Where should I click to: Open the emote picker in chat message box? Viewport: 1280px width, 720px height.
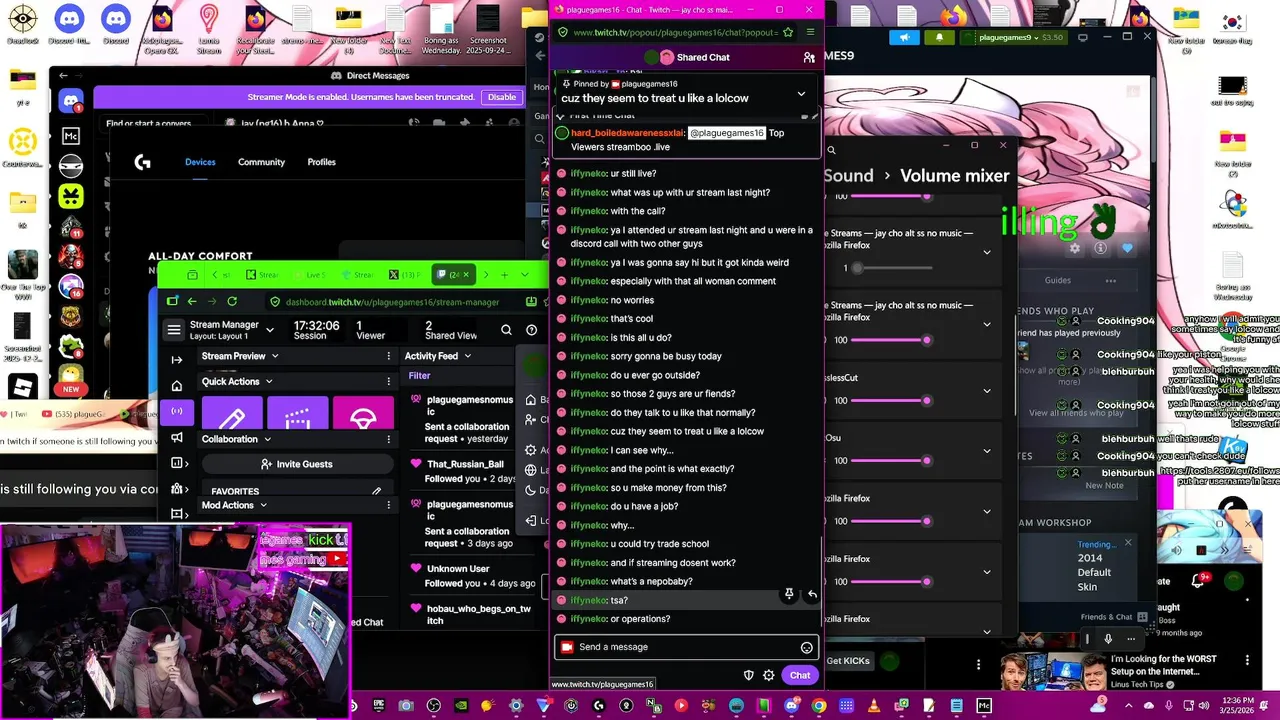(807, 647)
